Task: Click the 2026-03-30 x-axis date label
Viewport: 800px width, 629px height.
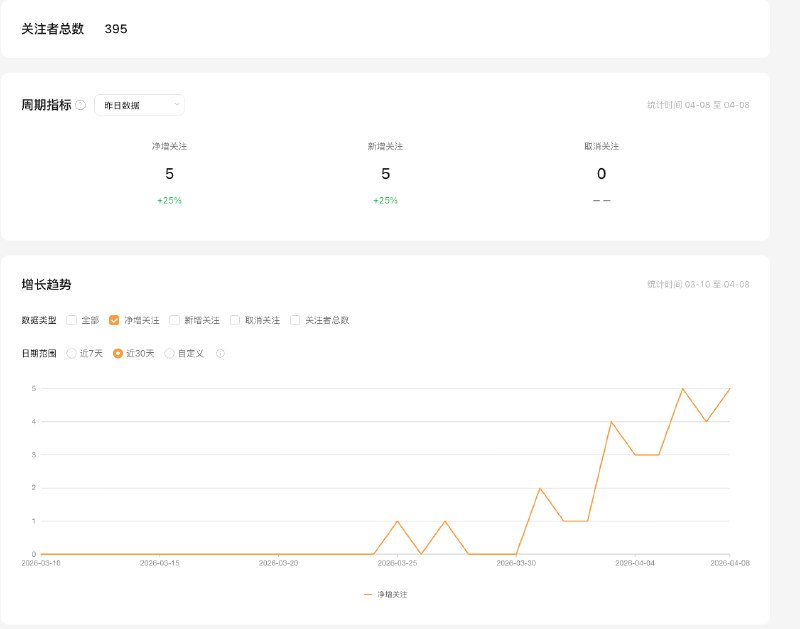Action: [x=517, y=564]
